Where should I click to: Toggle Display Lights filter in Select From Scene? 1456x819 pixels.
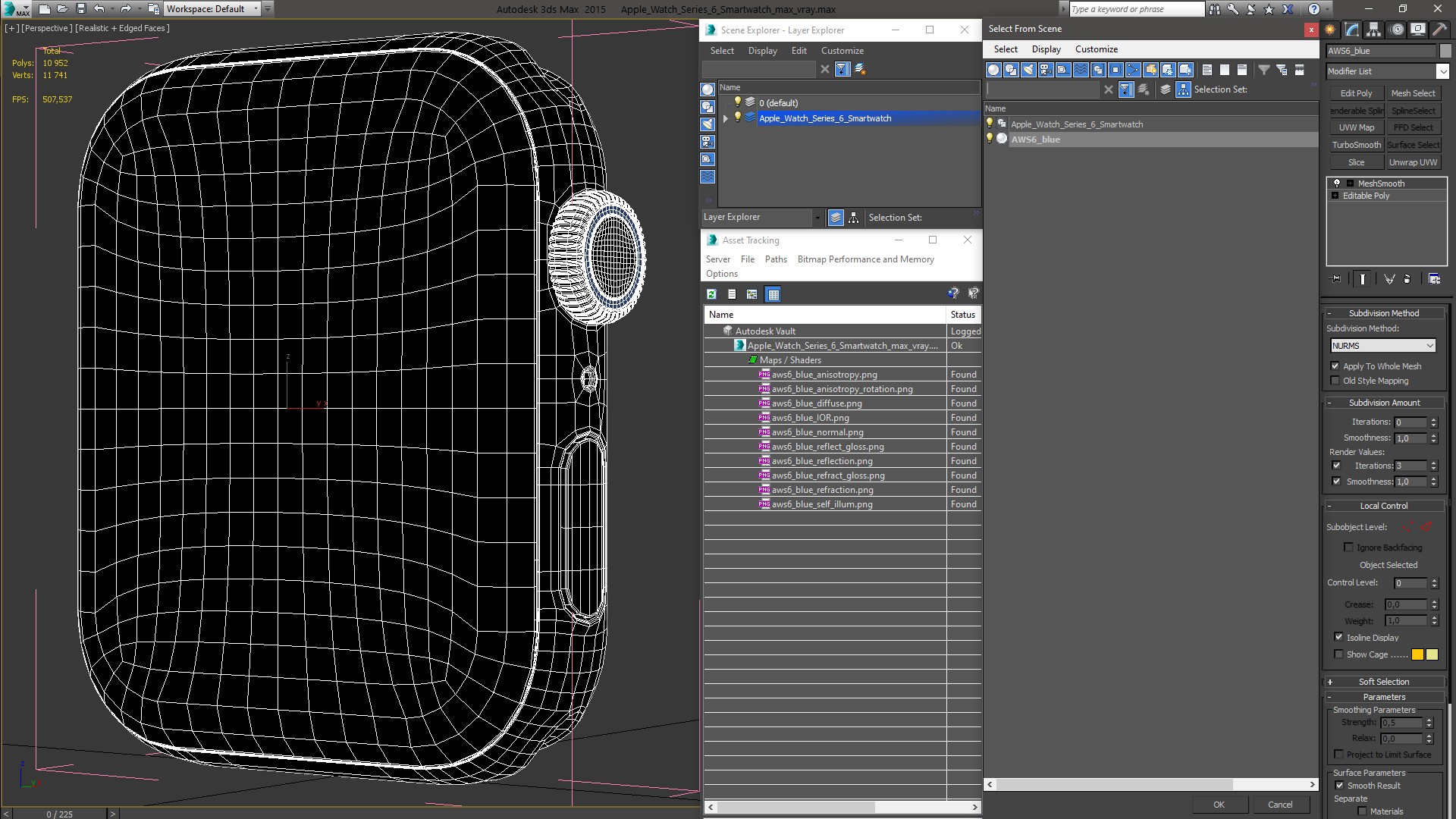coord(1028,70)
